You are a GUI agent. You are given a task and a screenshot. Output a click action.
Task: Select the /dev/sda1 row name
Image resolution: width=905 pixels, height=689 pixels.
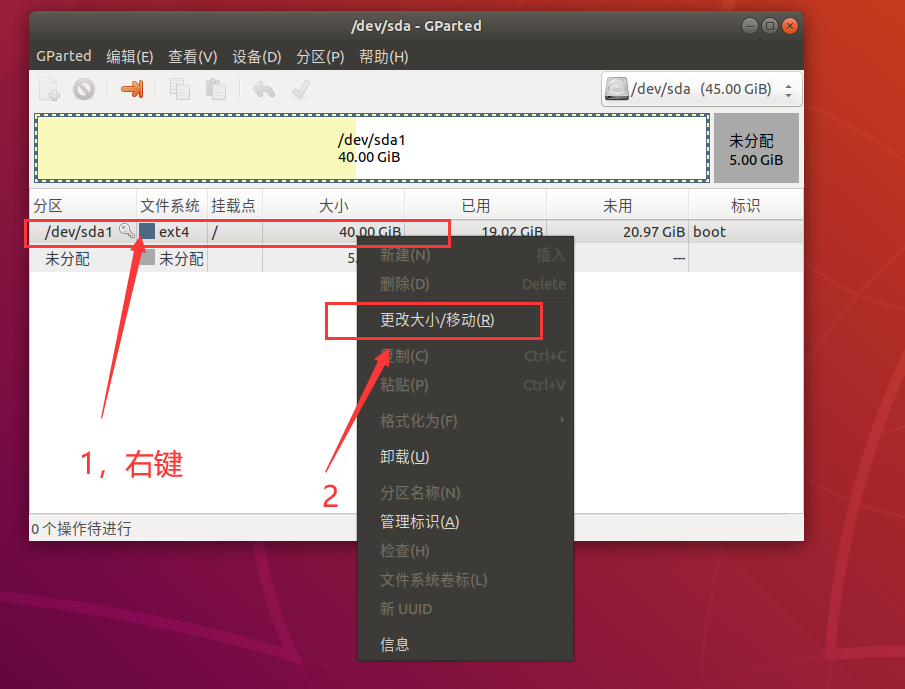coord(78,232)
